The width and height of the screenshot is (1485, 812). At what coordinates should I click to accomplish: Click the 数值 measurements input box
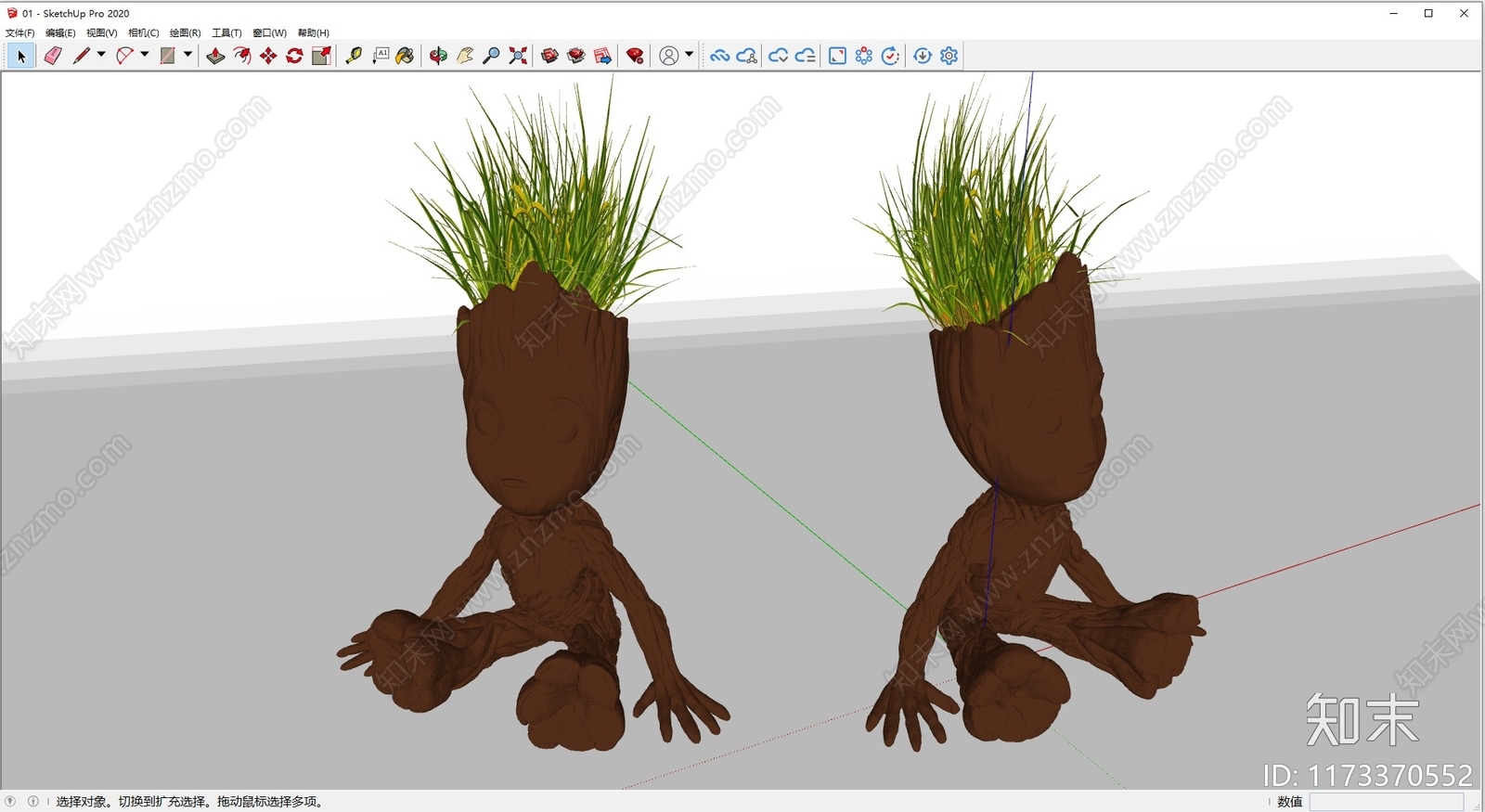(x=1387, y=802)
